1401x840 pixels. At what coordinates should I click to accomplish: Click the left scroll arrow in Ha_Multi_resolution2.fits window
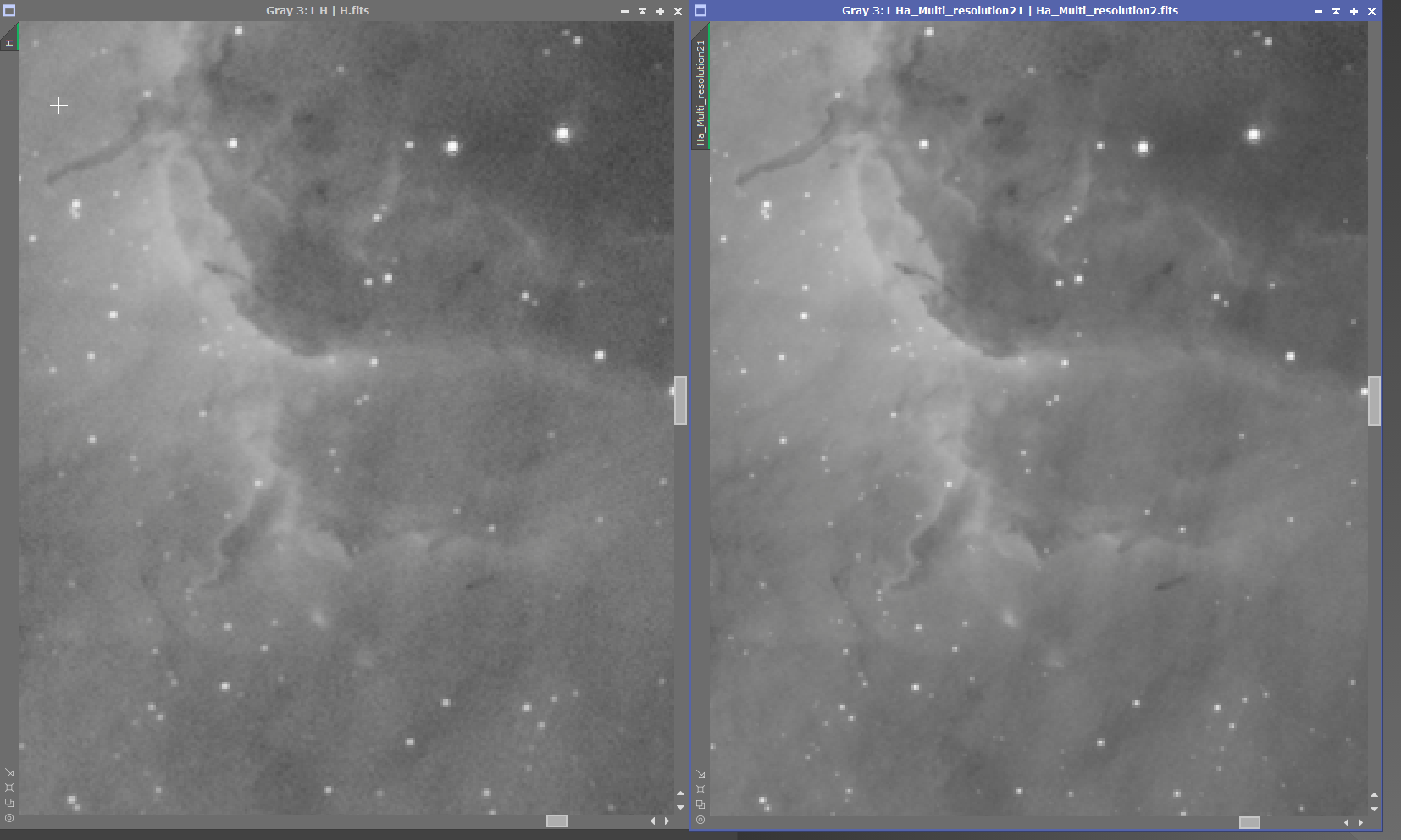1346,822
